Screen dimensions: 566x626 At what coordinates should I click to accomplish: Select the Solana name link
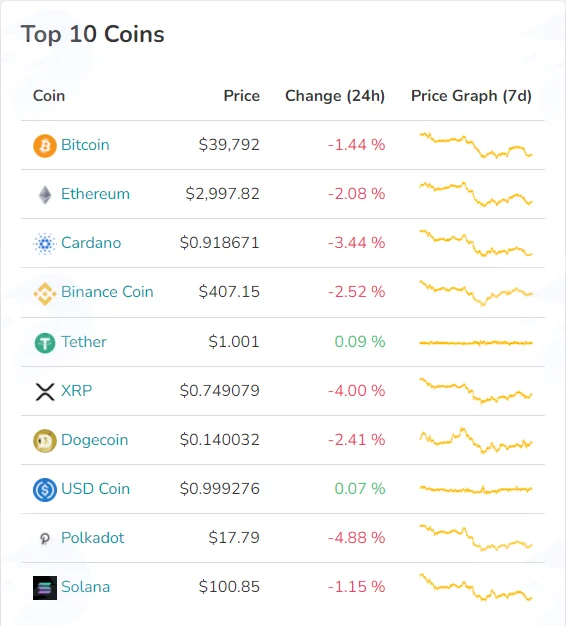[85, 587]
